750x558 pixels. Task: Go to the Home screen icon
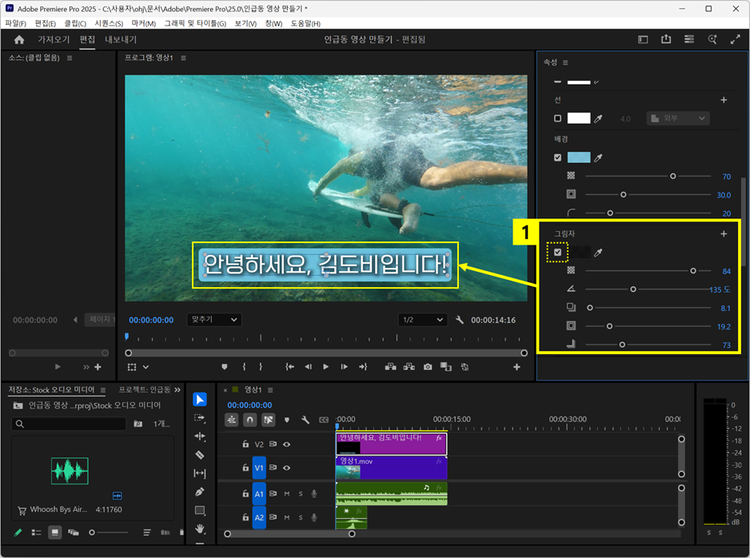coord(19,40)
